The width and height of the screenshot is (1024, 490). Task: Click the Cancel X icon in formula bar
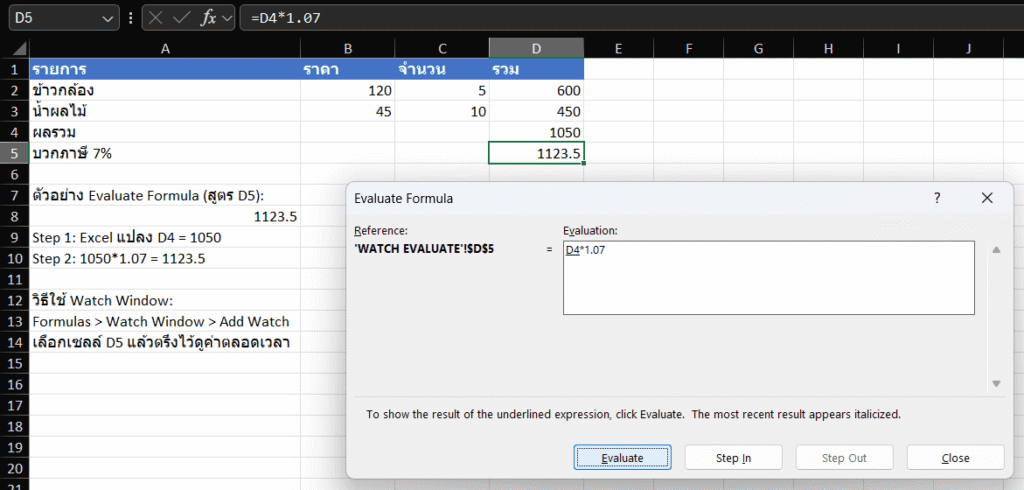click(x=155, y=18)
